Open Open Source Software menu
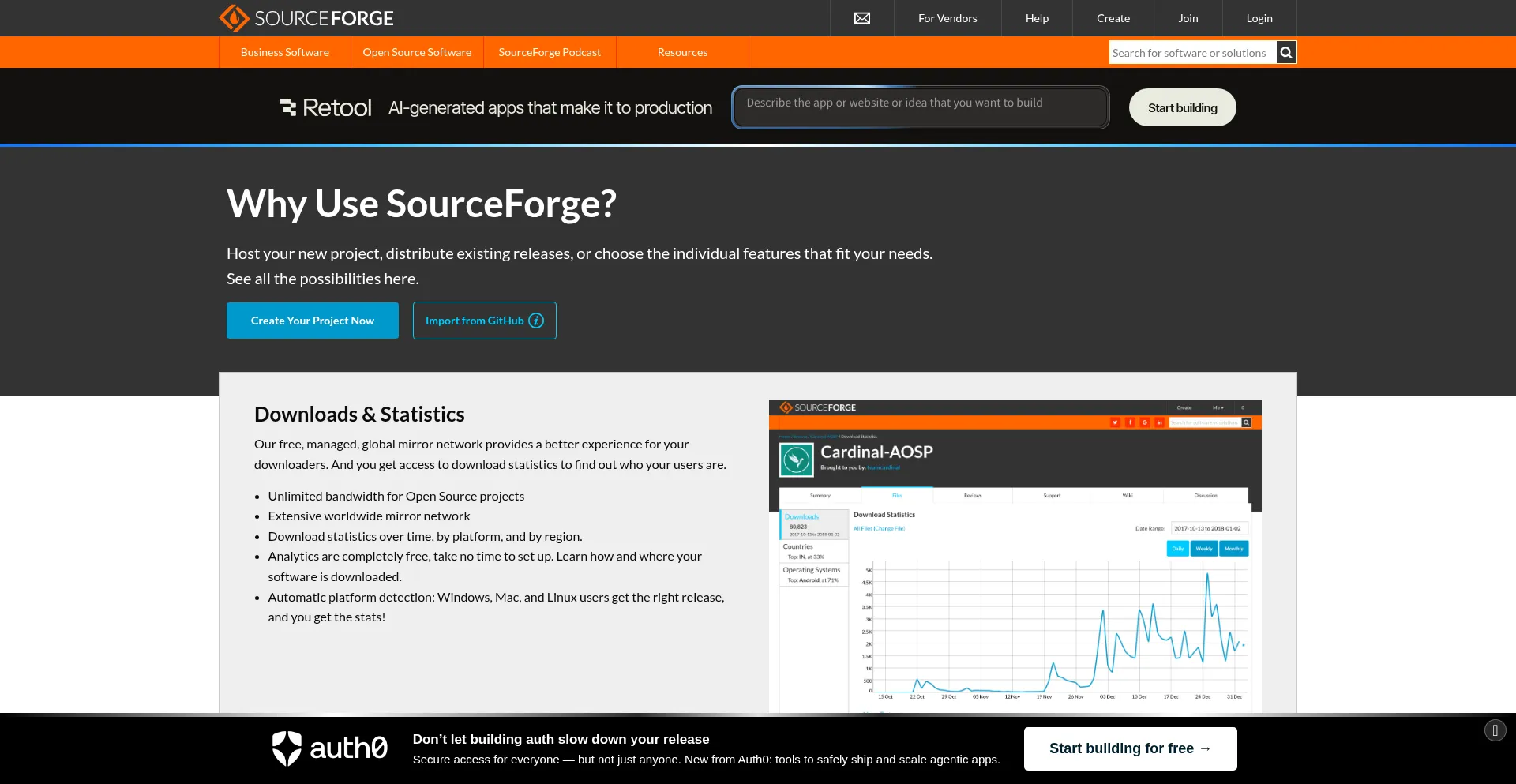Screen dimensions: 1516x784 (x=417, y=52)
